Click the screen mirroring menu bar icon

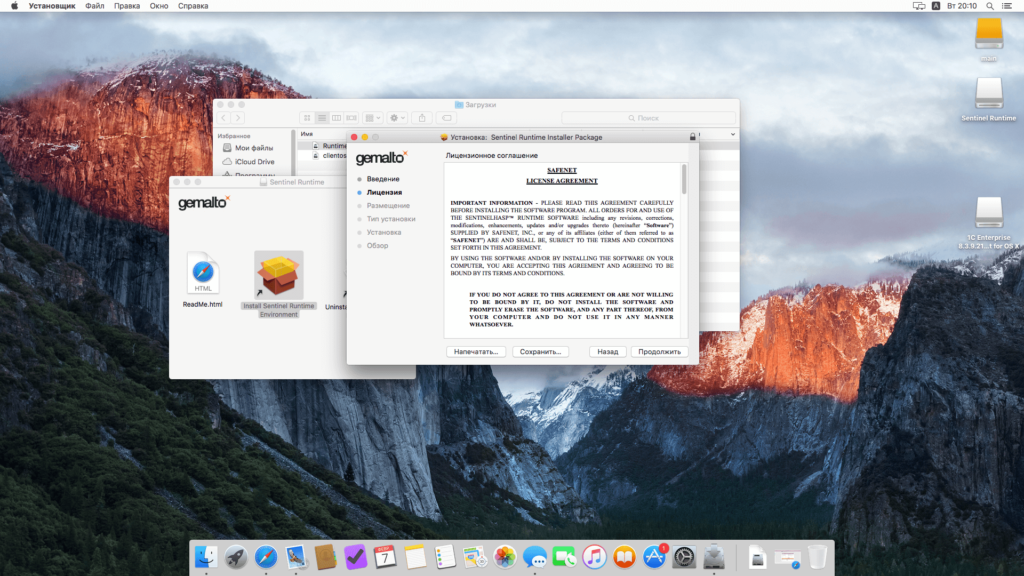pyautogui.click(x=919, y=6)
